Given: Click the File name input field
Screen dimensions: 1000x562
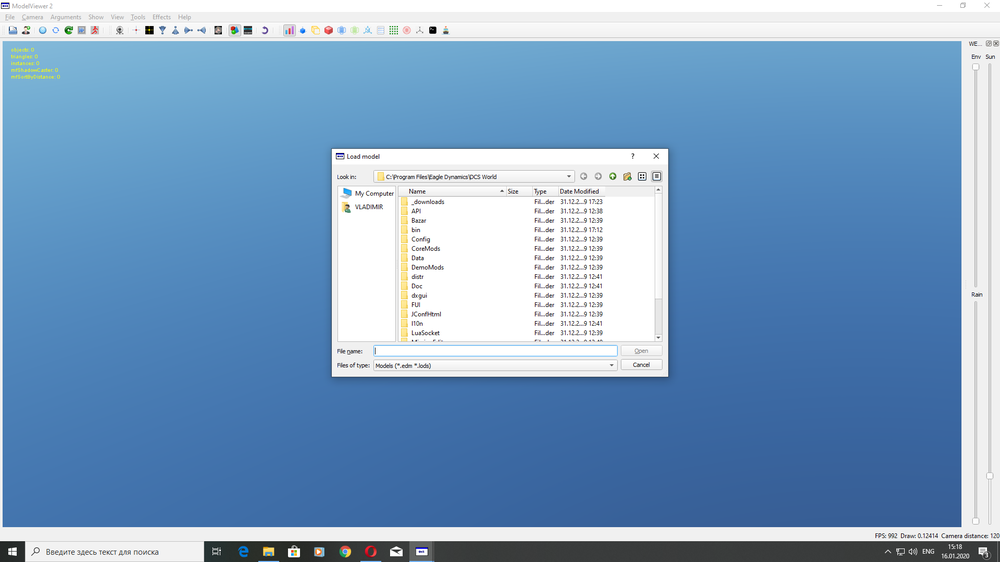Looking at the screenshot, I should tap(496, 351).
